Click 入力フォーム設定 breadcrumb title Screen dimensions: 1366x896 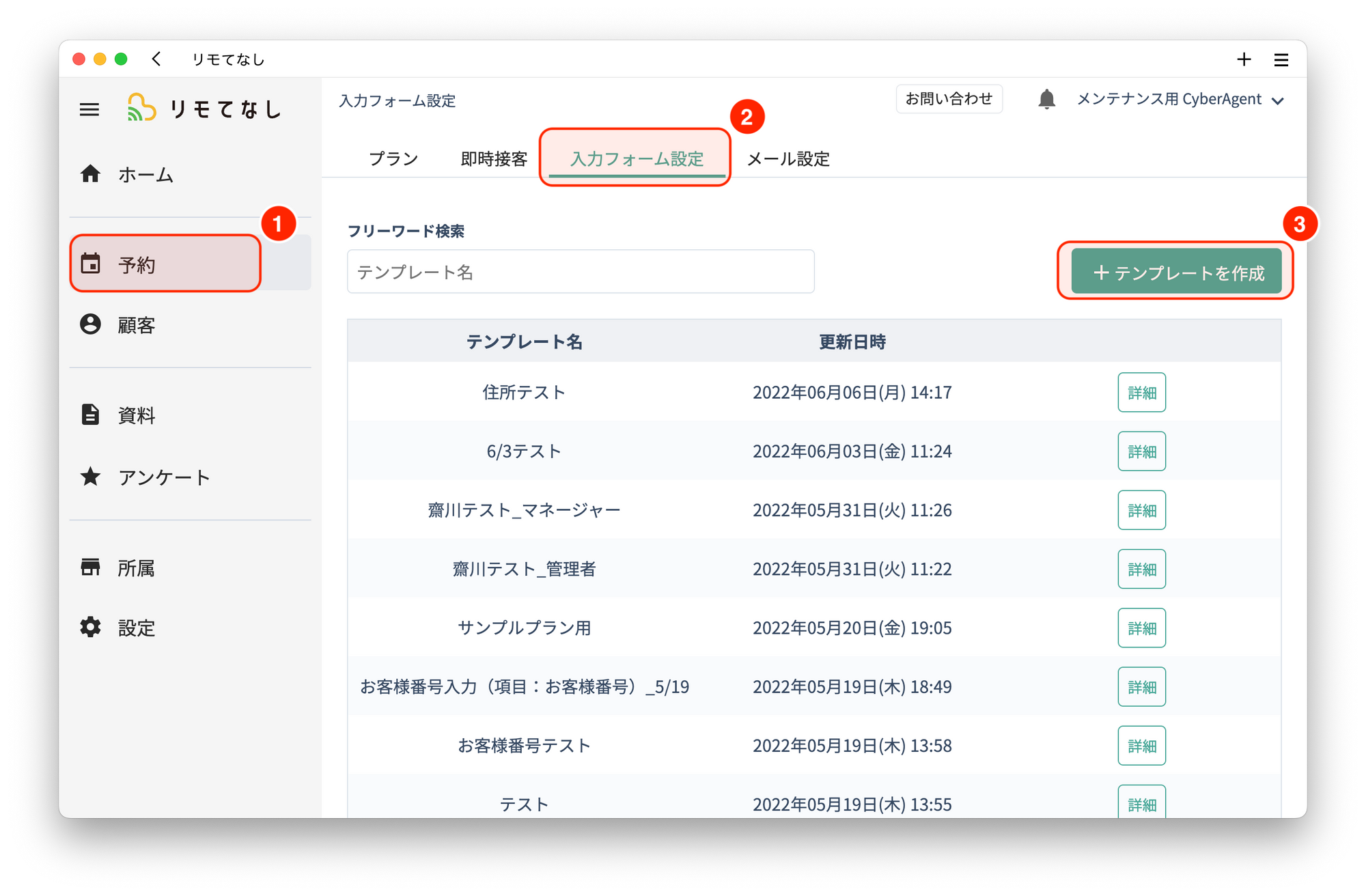(397, 100)
